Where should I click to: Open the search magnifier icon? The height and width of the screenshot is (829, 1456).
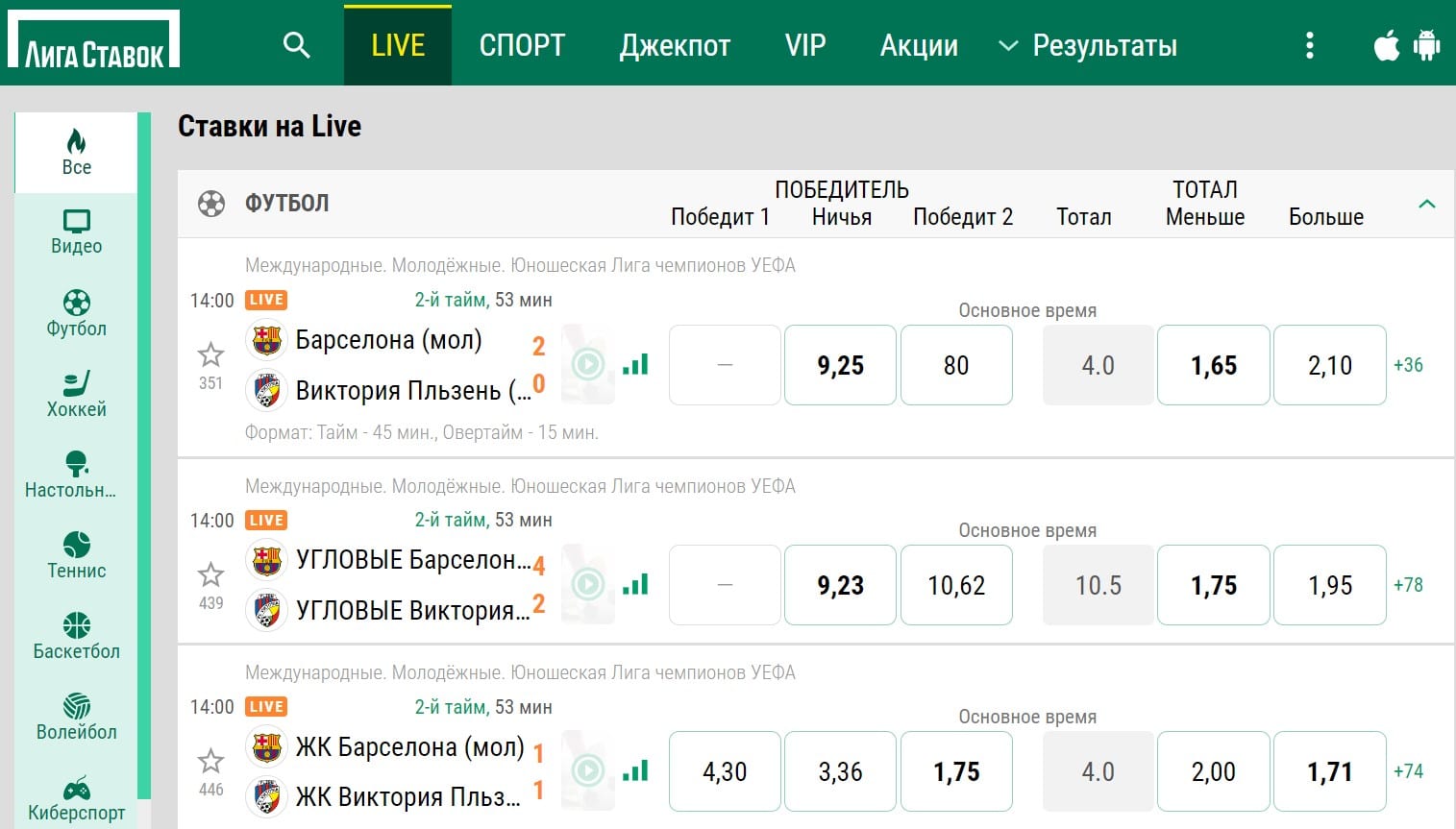(297, 45)
